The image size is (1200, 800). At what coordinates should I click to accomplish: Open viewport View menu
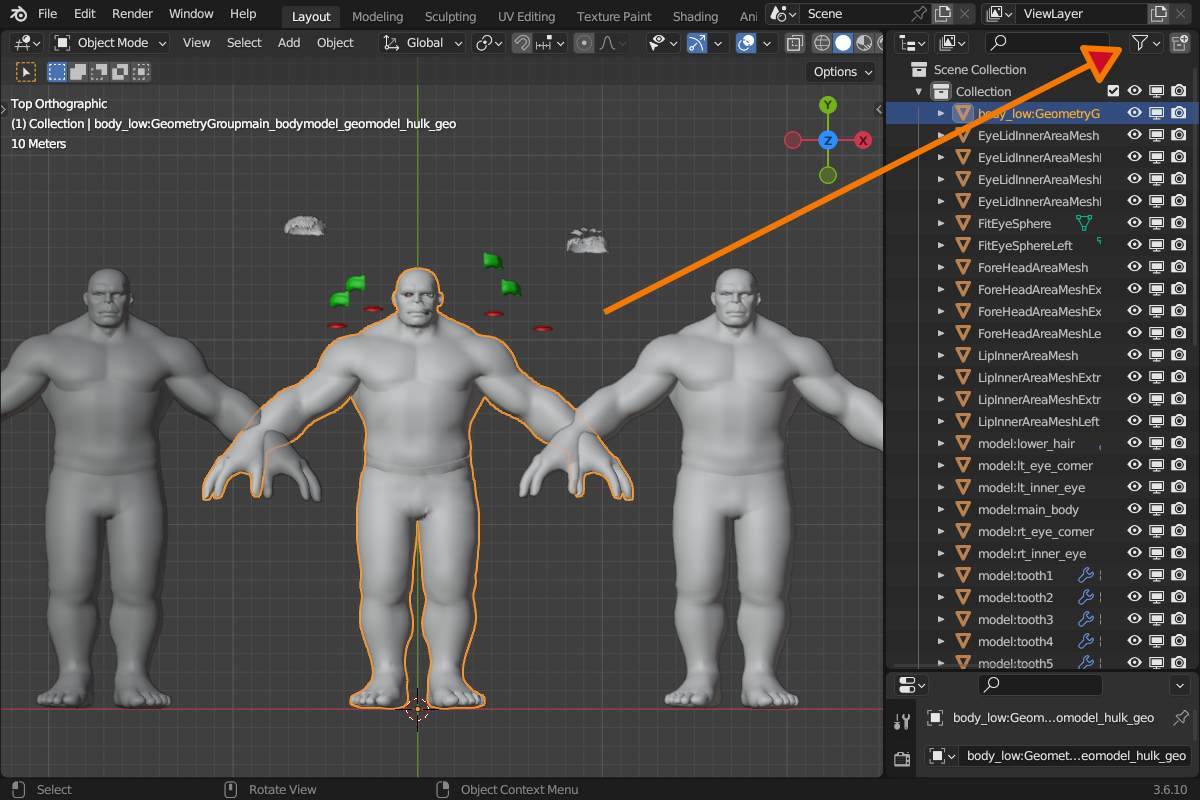coord(197,43)
